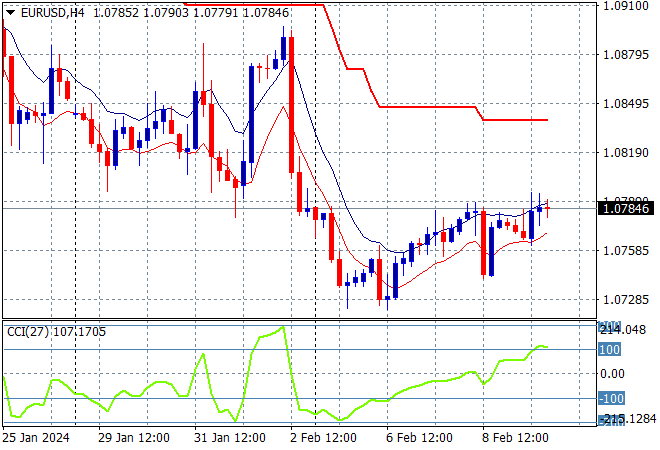Click the CCI minimum value -215.1284
Image resolution: width=660 pixels, height=450 pixels.
[x=629, y=419]
